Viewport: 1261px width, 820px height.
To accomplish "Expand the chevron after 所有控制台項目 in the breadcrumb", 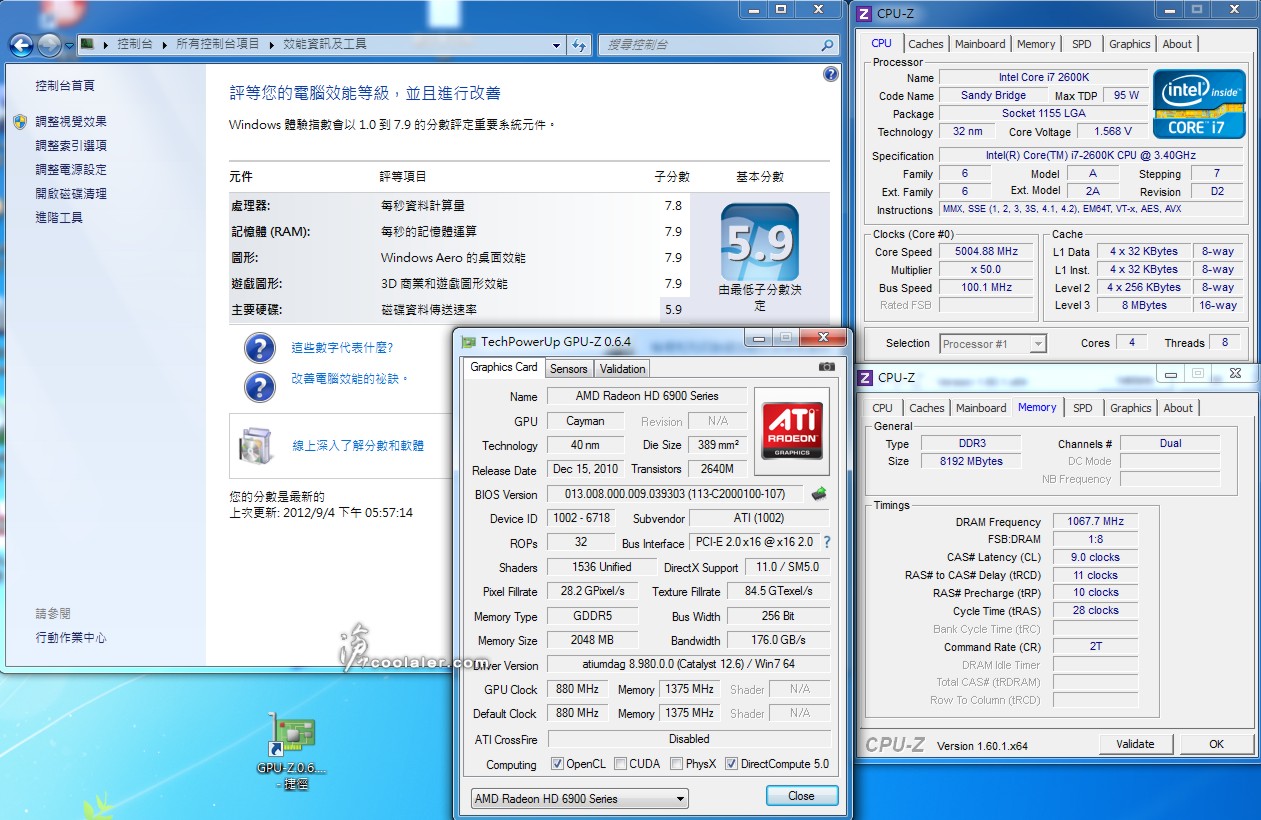I will pos(272,45).
